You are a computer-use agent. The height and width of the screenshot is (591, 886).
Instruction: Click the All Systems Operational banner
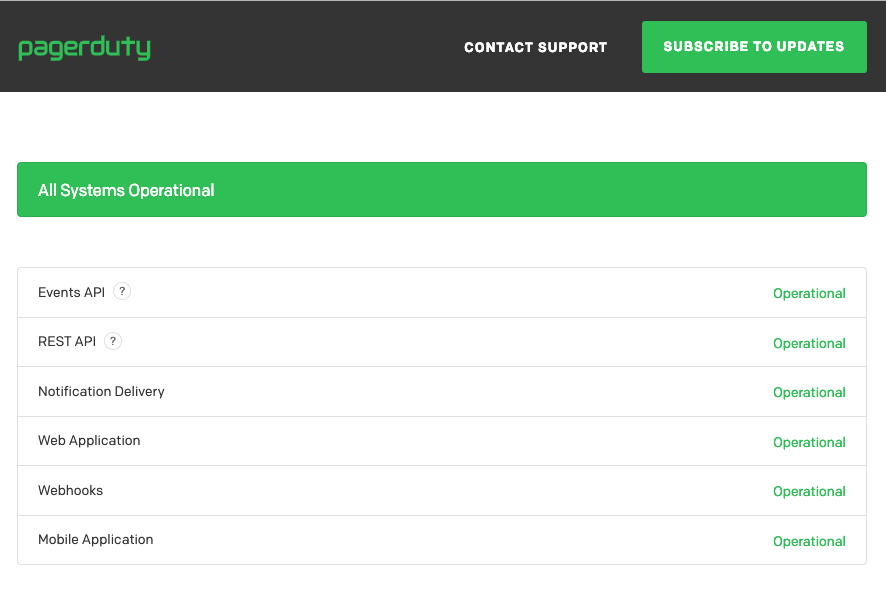tap(442, 189)
